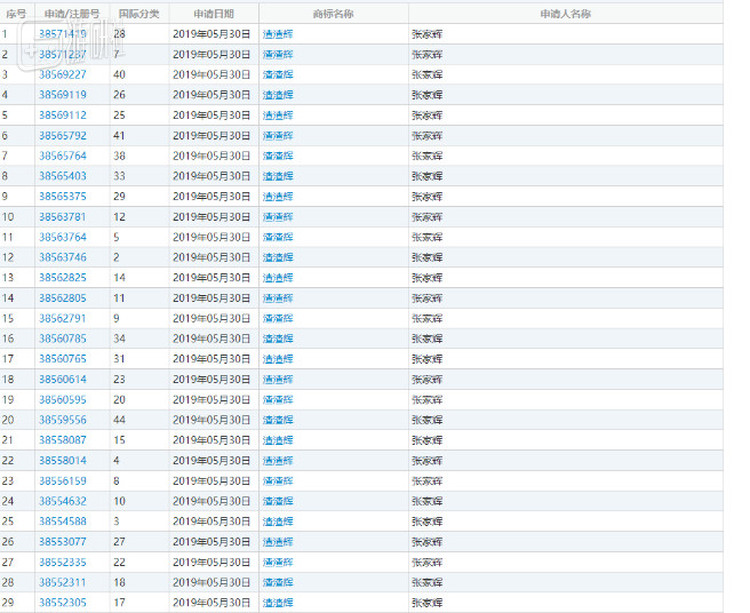Click trademark name link in row 10
This screenshot has height=613, width=750.
278,217
